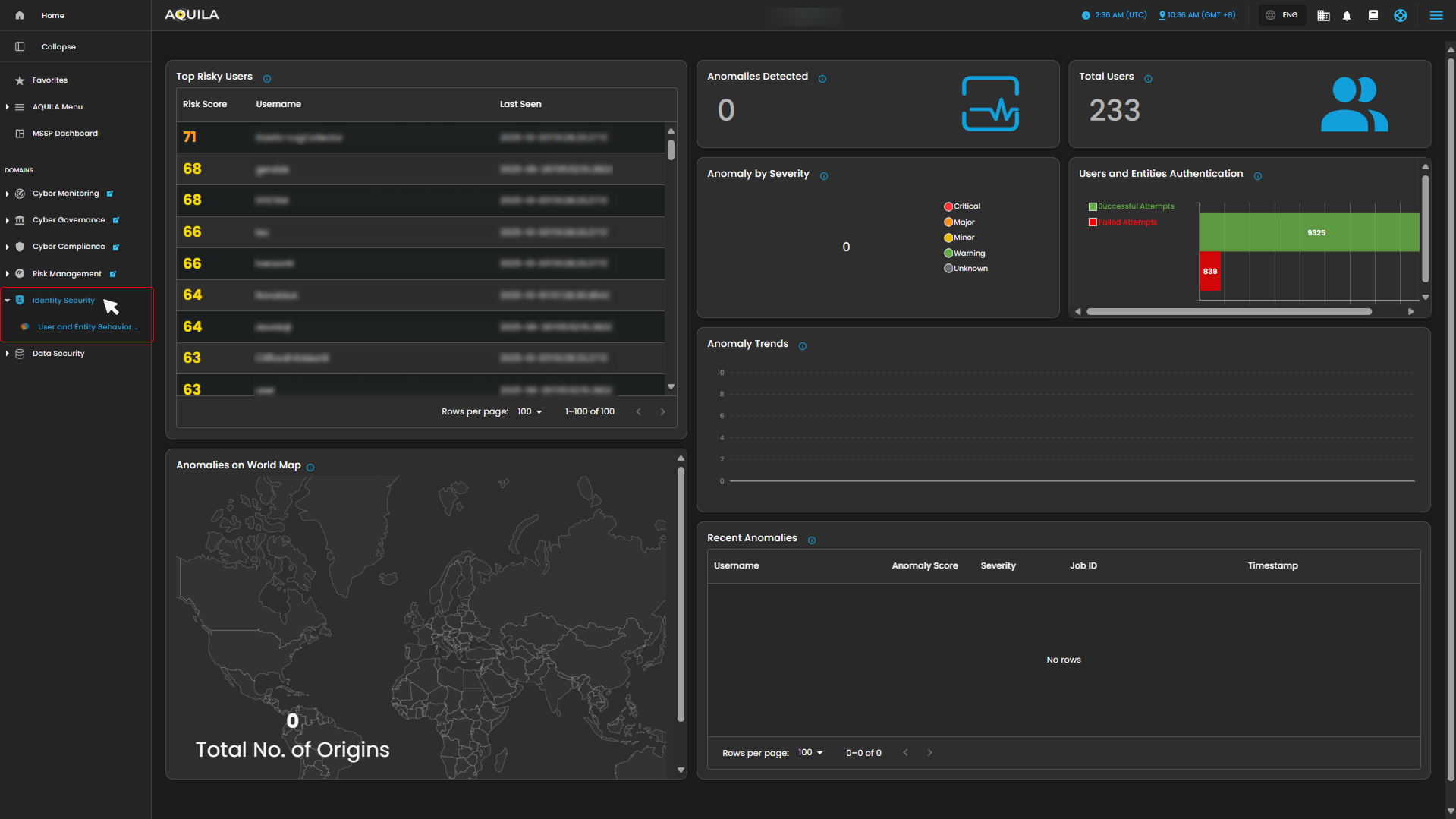1456x819 pixels.
Task: Click the notification bell icon
Action: point(1347,16)
